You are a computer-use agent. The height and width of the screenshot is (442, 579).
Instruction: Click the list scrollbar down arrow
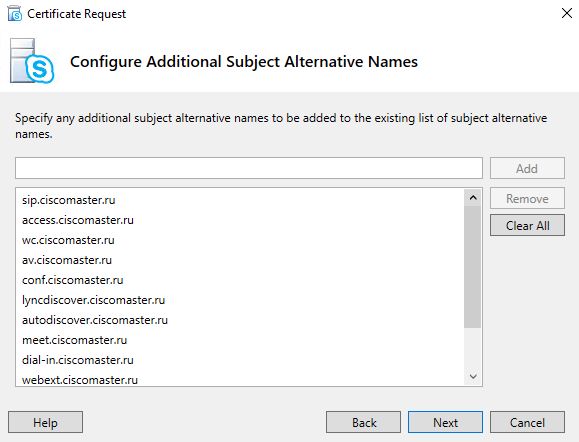473,376
